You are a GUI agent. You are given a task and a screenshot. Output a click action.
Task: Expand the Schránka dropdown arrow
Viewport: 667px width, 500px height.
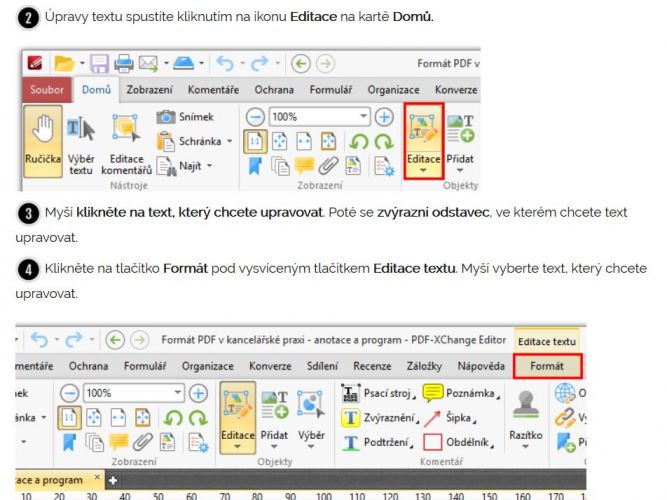(x=229, y=141)
